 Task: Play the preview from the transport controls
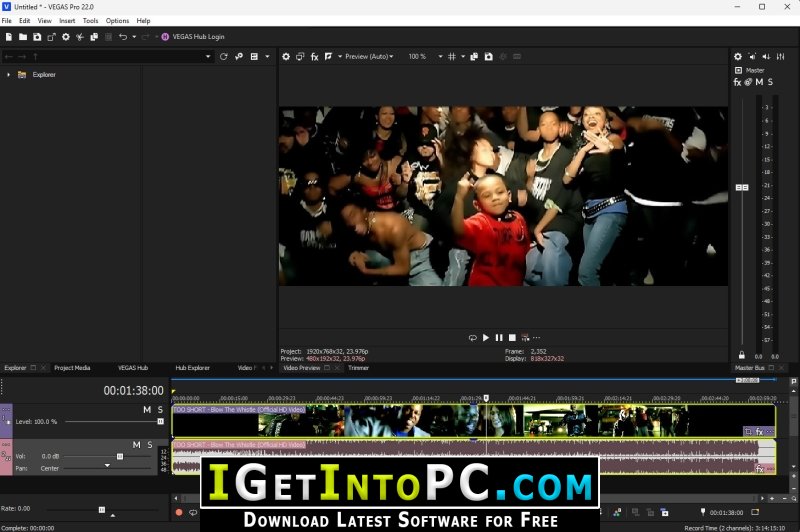coord(486,338)
